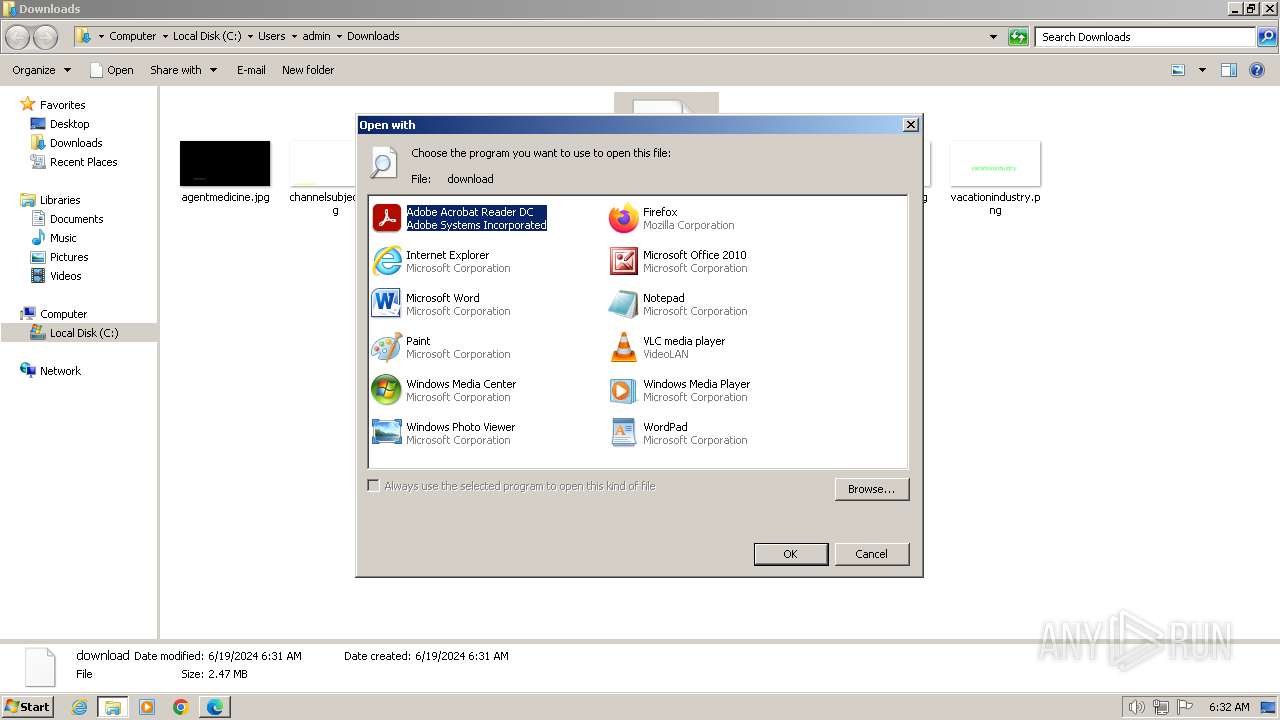Click OK in Open with dialog
Image resolution: width=1280 pixels, height=720 pixels.
[790, 554]
